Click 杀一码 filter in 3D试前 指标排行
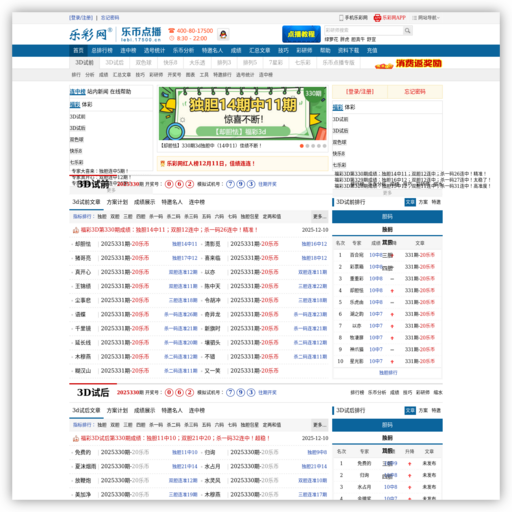The height and width of the screenshot is (512, 512). 156,216
